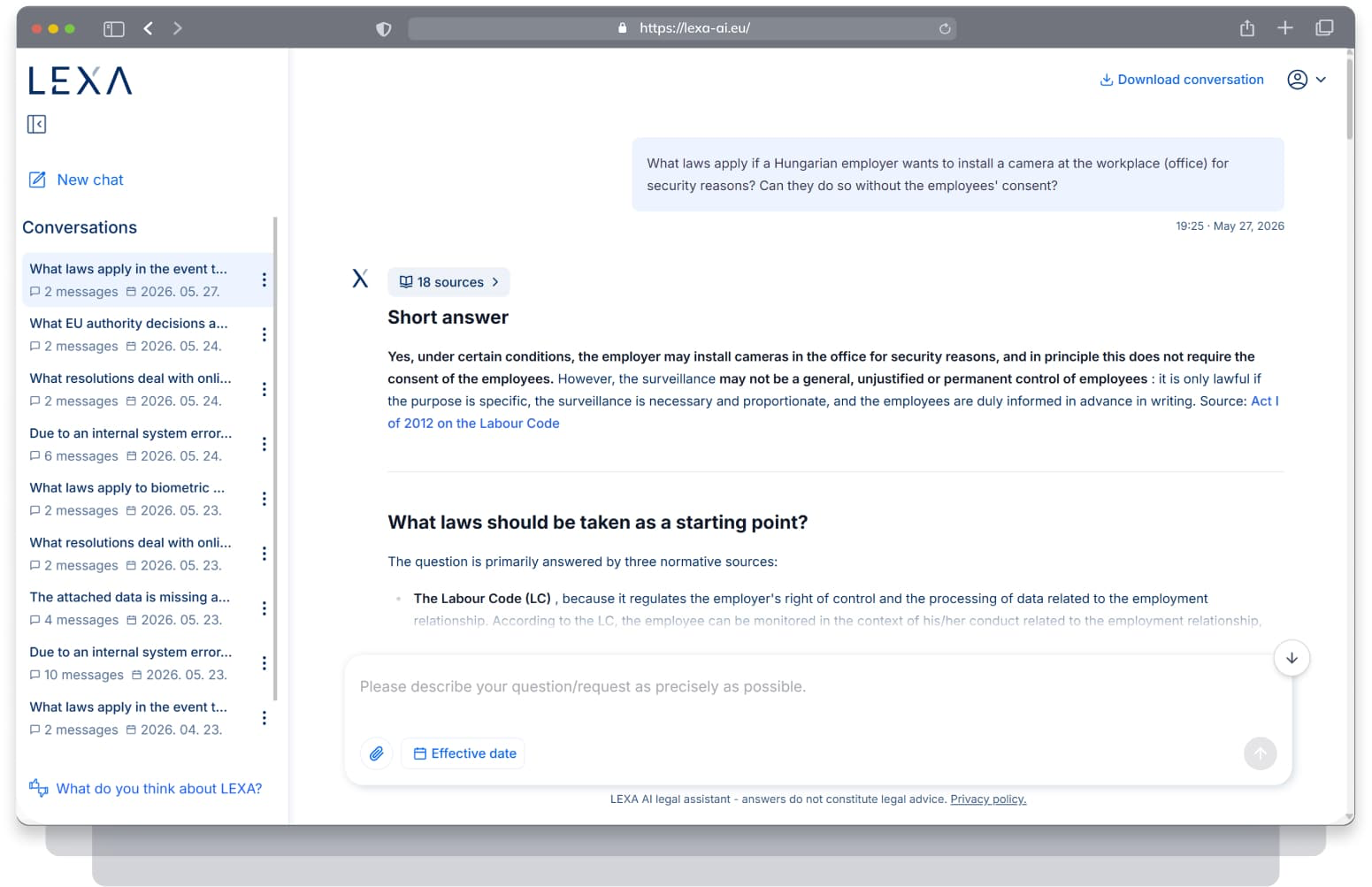Attach a file with the paperclip icon
Screen dimensions: 1372x887
[x=376, y=753]
